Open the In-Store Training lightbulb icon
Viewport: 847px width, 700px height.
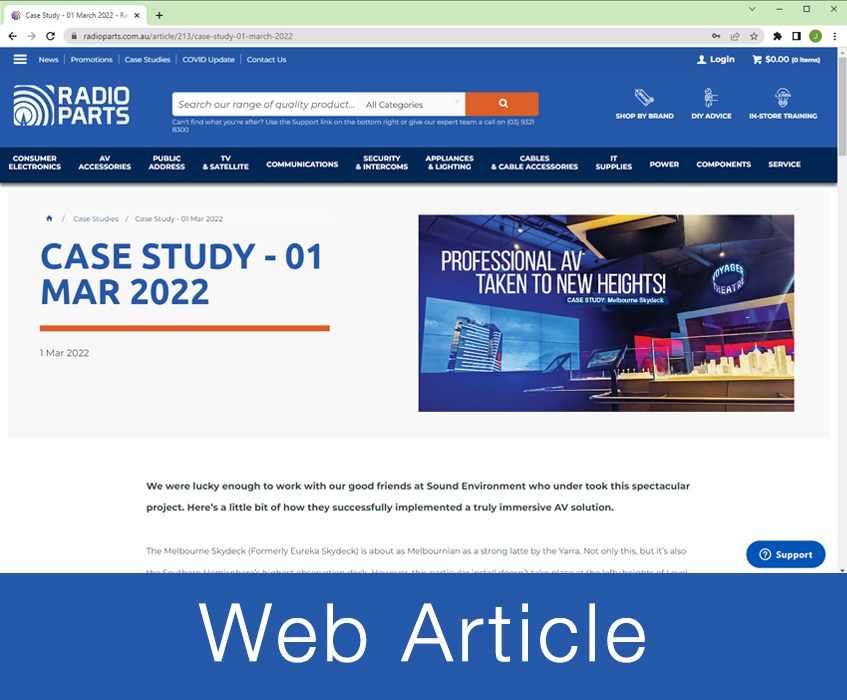pos(783,98)
